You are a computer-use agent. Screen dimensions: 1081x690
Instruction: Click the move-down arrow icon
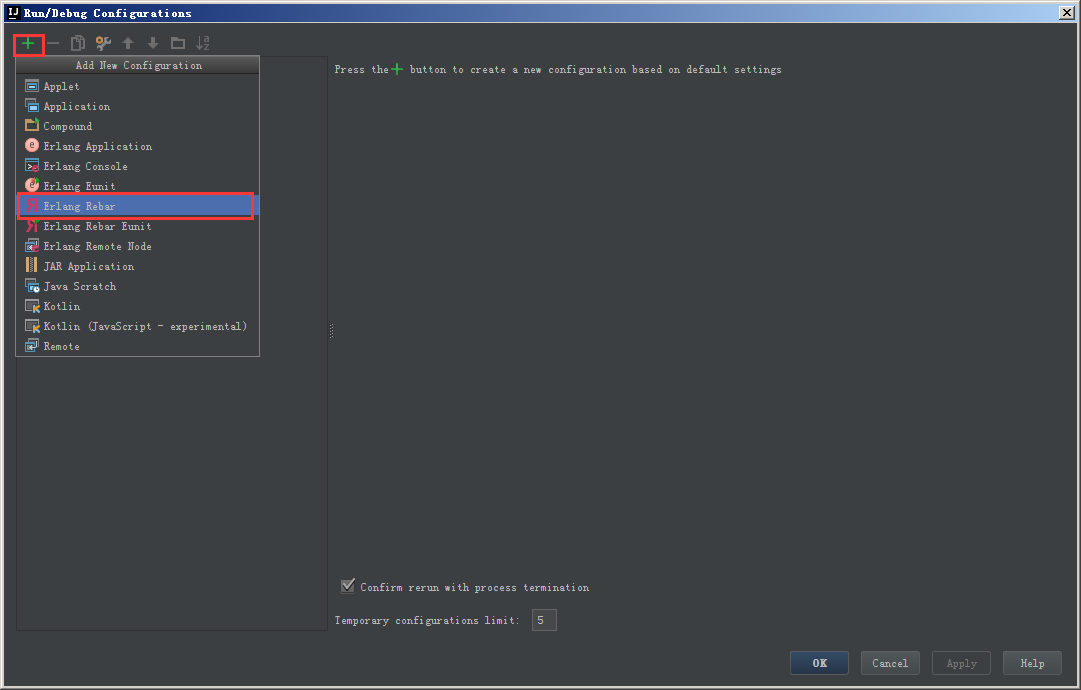[152, 43]
